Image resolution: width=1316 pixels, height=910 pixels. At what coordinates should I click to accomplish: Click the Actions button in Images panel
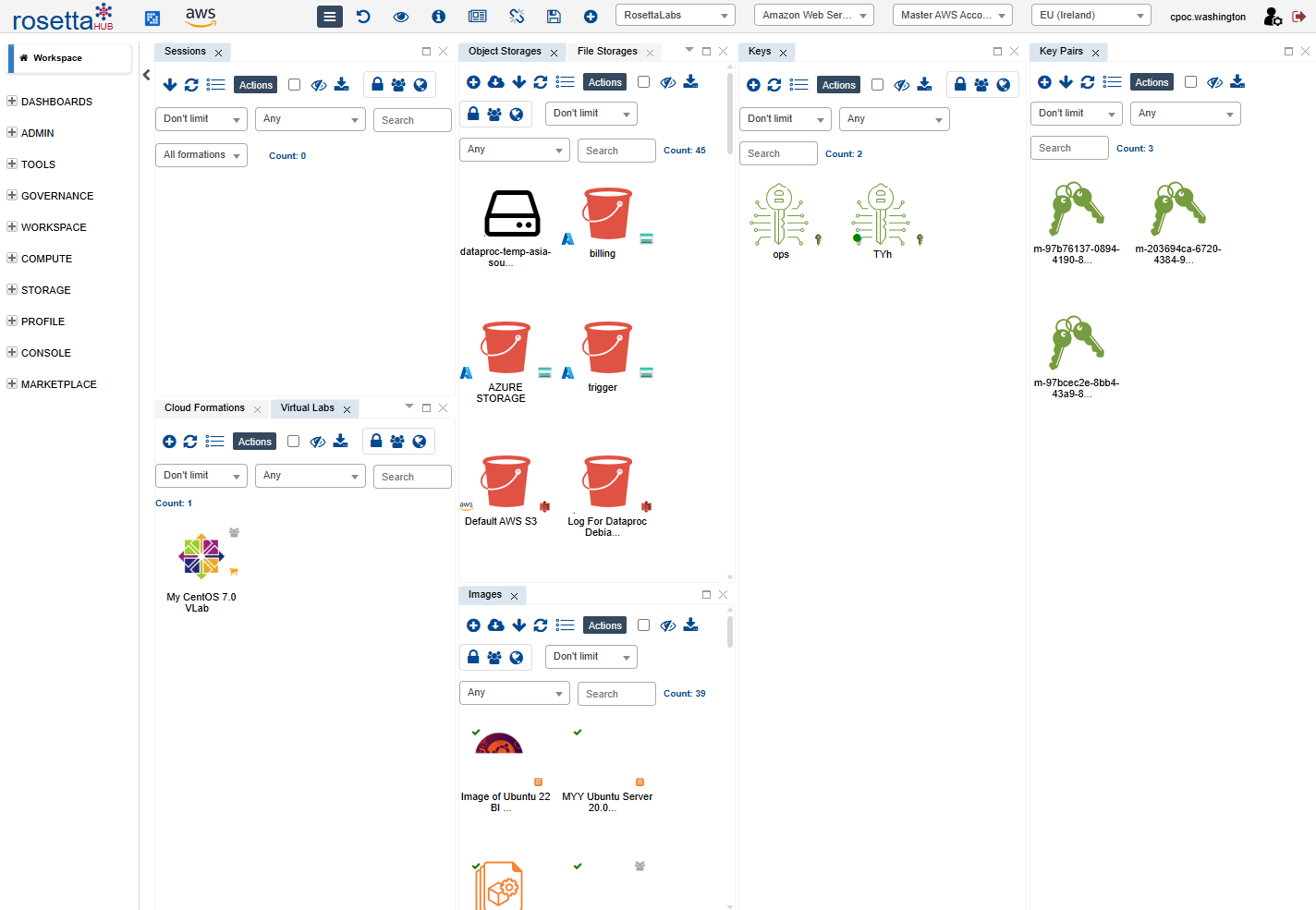tap(604, 625)
